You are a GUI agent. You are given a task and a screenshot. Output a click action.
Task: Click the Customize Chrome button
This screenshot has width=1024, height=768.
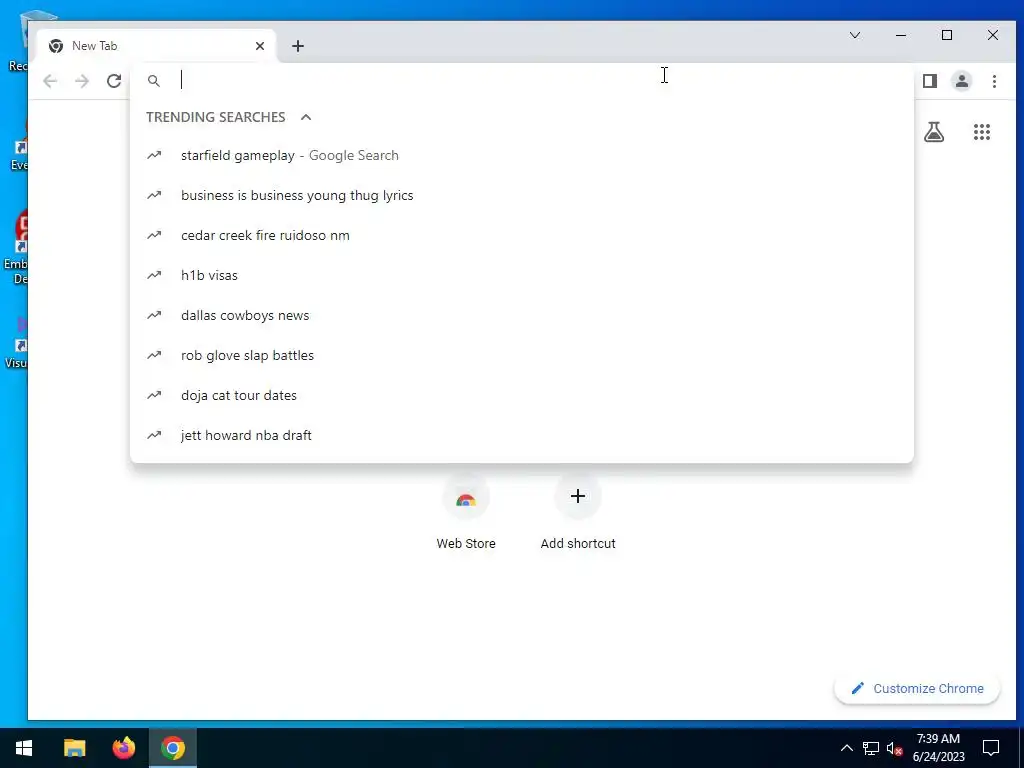click(x=917, y=688)
